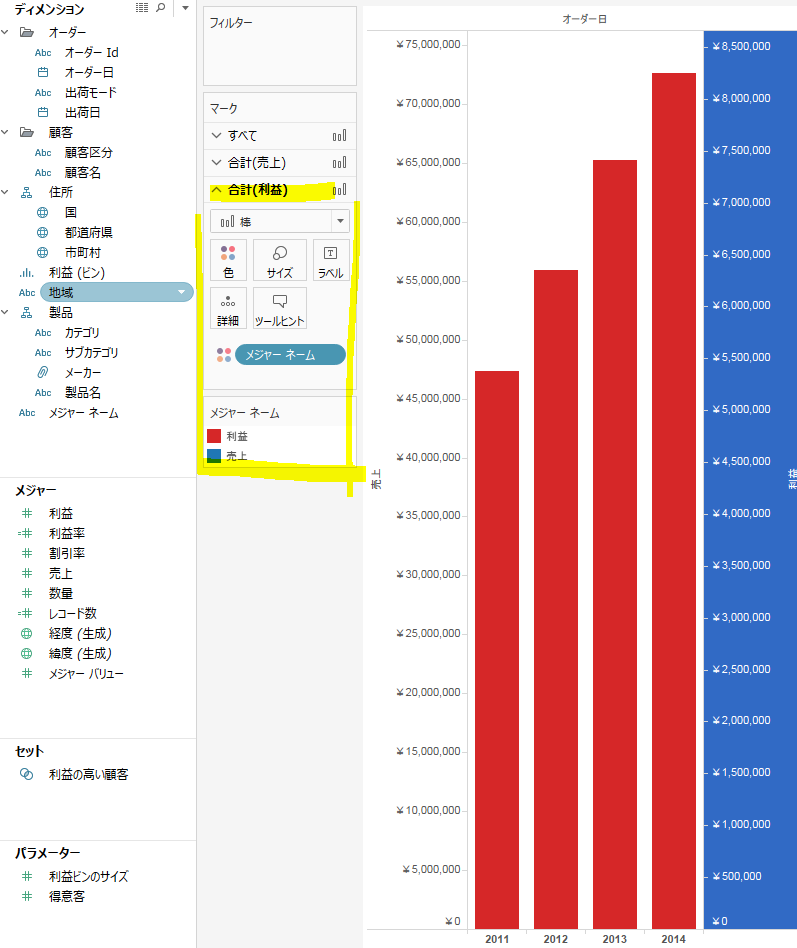Viewport: 797px width, 948px height.
Task: Select the 顧客区分 field
Action: (88, 152)
